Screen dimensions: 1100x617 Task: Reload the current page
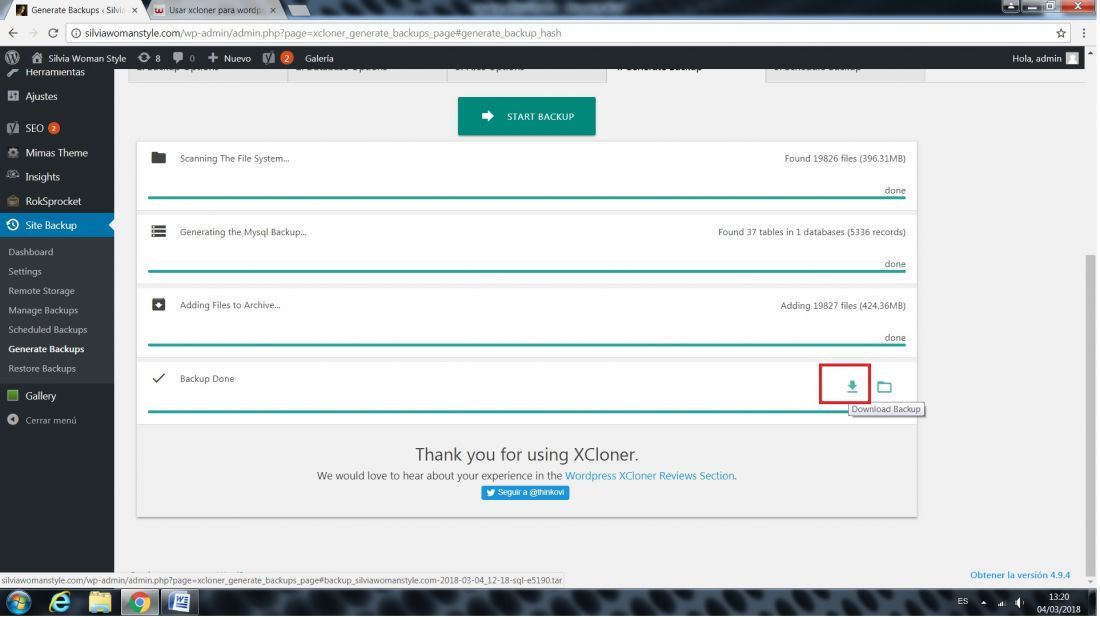click(53, 33)
